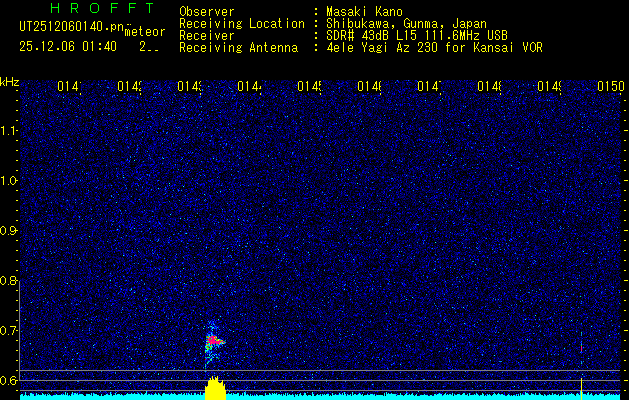Click the 0.9 kHz frequency label

pos(9,231)
